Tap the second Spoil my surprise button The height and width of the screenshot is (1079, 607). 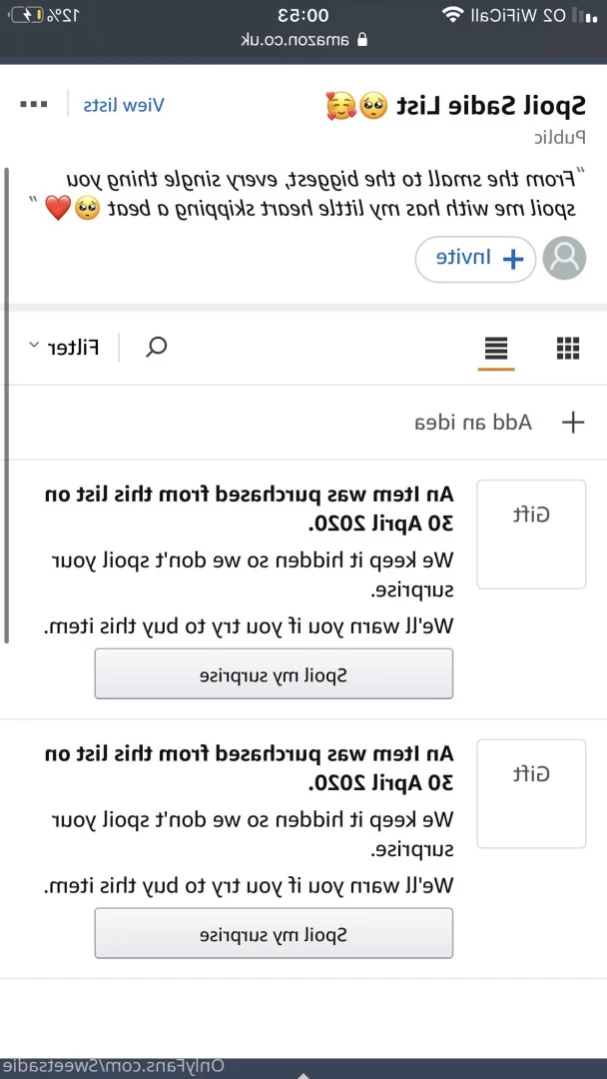[274, 933]
